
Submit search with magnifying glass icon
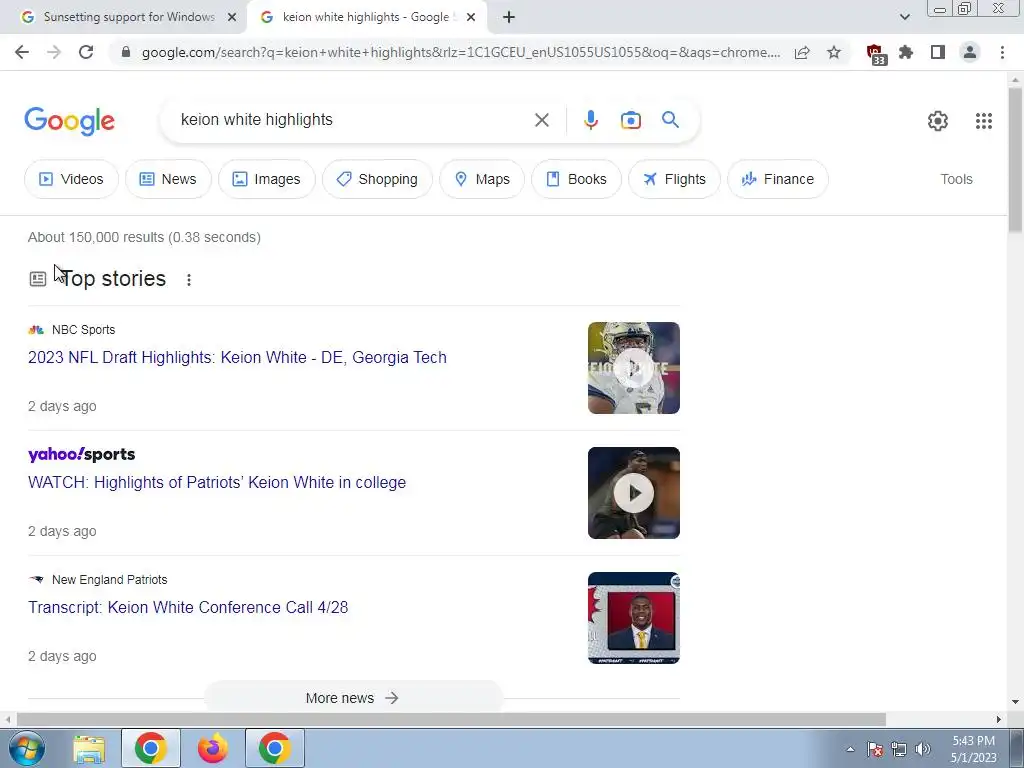[x=670, y=120]
